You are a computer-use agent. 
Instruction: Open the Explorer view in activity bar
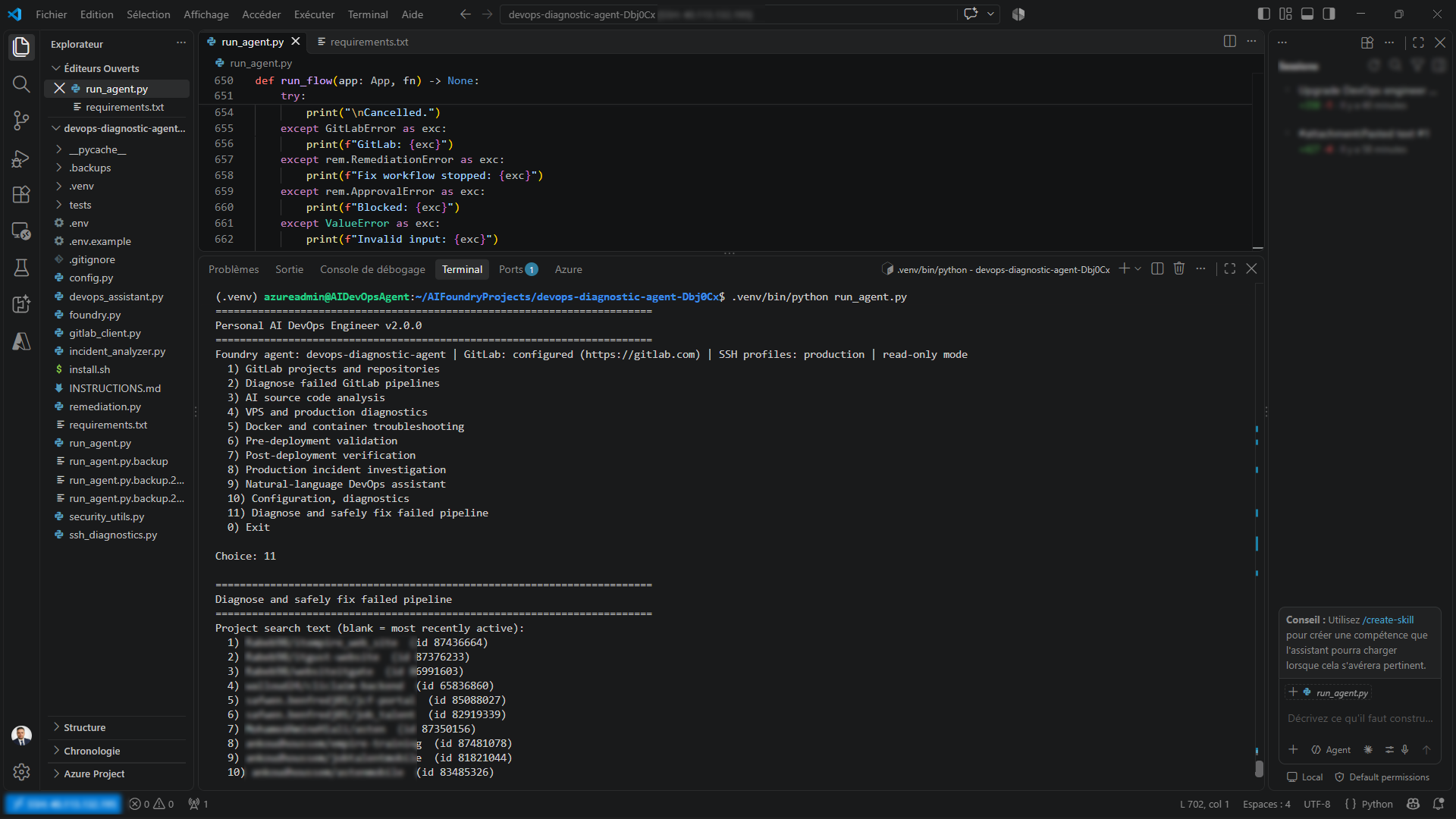coord(21,47)
